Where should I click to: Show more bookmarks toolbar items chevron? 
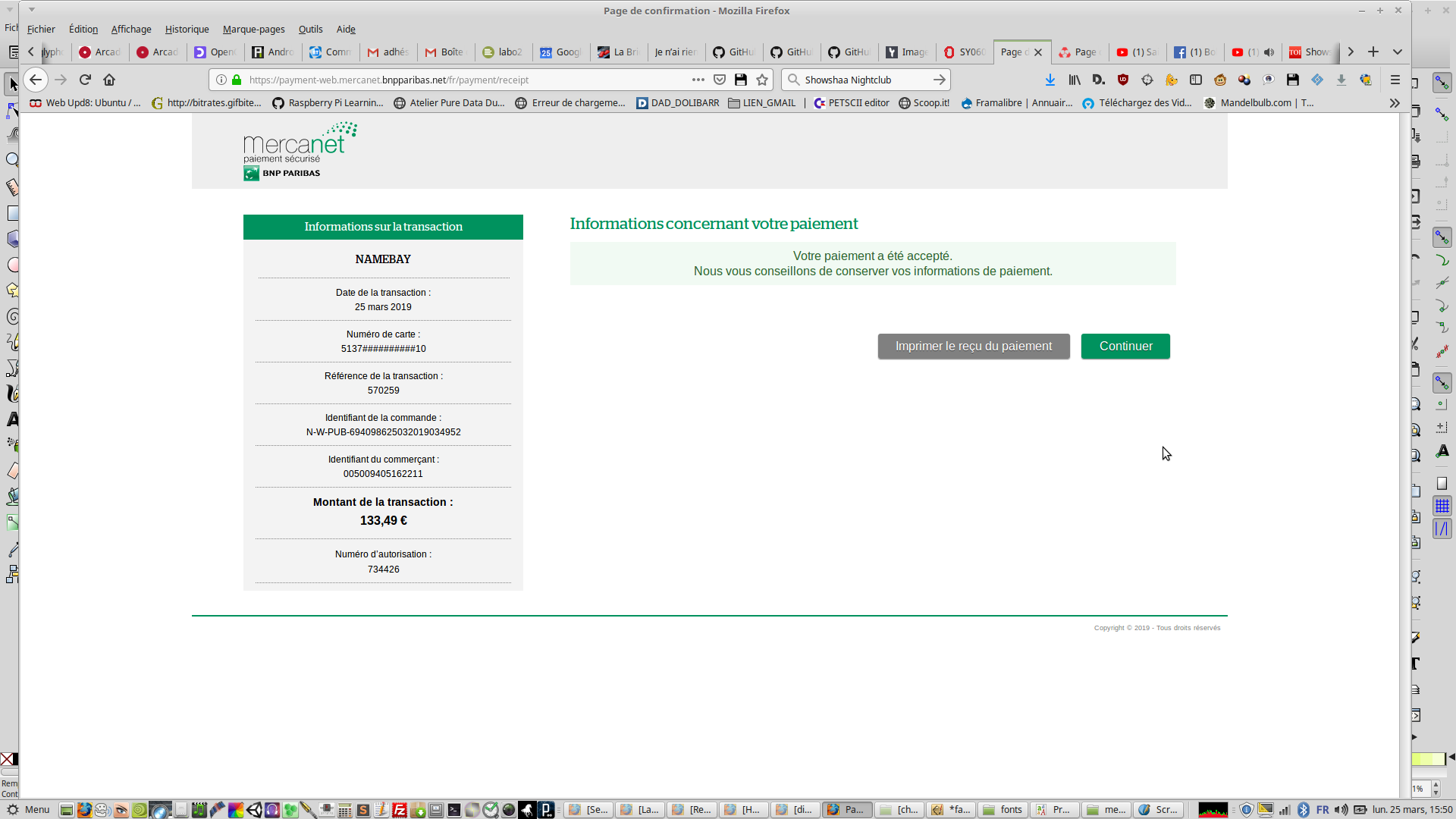(1394, 103)
